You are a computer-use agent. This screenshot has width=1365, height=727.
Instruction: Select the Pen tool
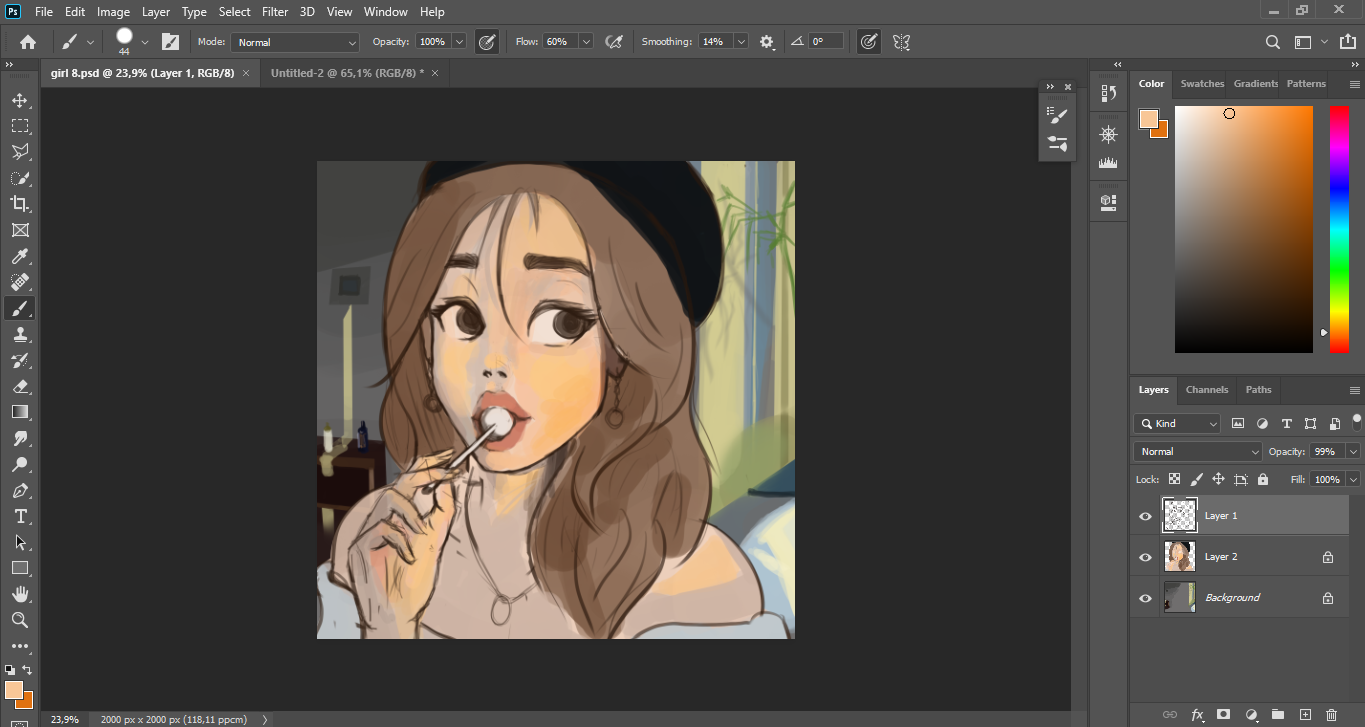(19, 490)
